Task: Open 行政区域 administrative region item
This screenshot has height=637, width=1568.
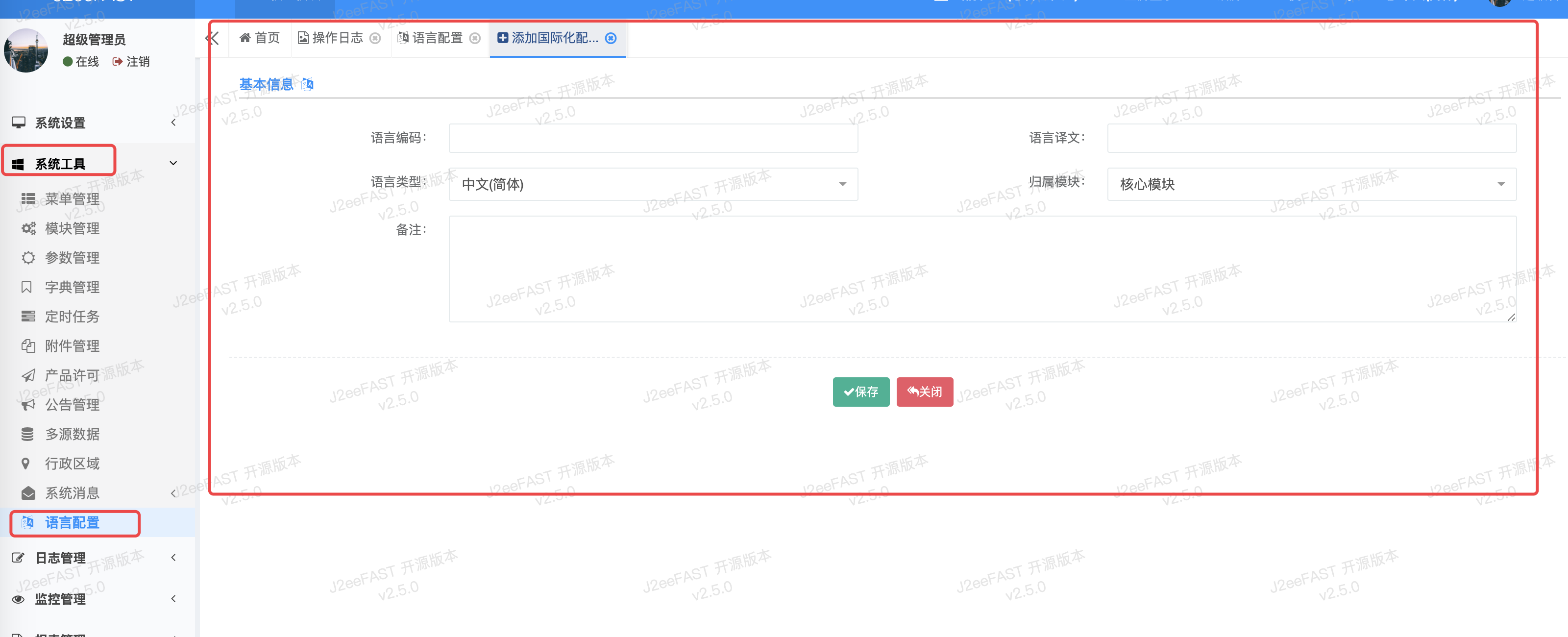Action: (72, 464)
